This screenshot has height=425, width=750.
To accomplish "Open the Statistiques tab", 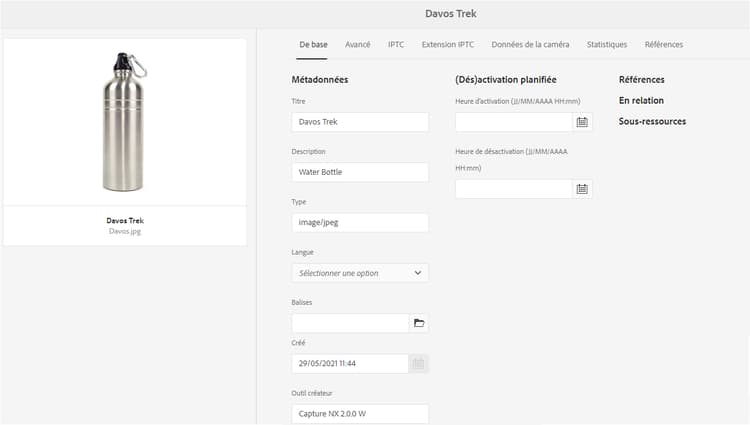I will click(x=607, y=45).
